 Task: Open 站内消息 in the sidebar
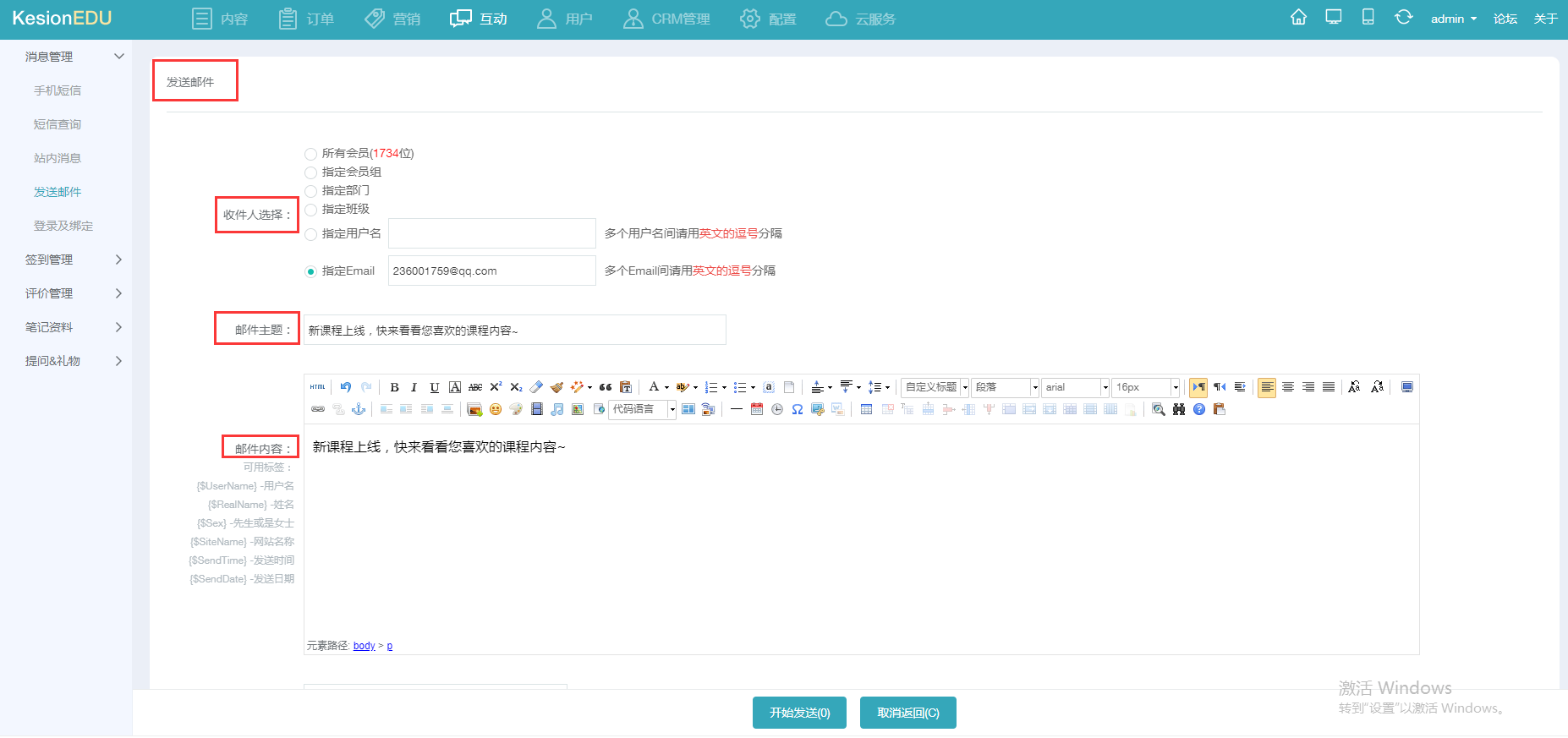point(58,158)
